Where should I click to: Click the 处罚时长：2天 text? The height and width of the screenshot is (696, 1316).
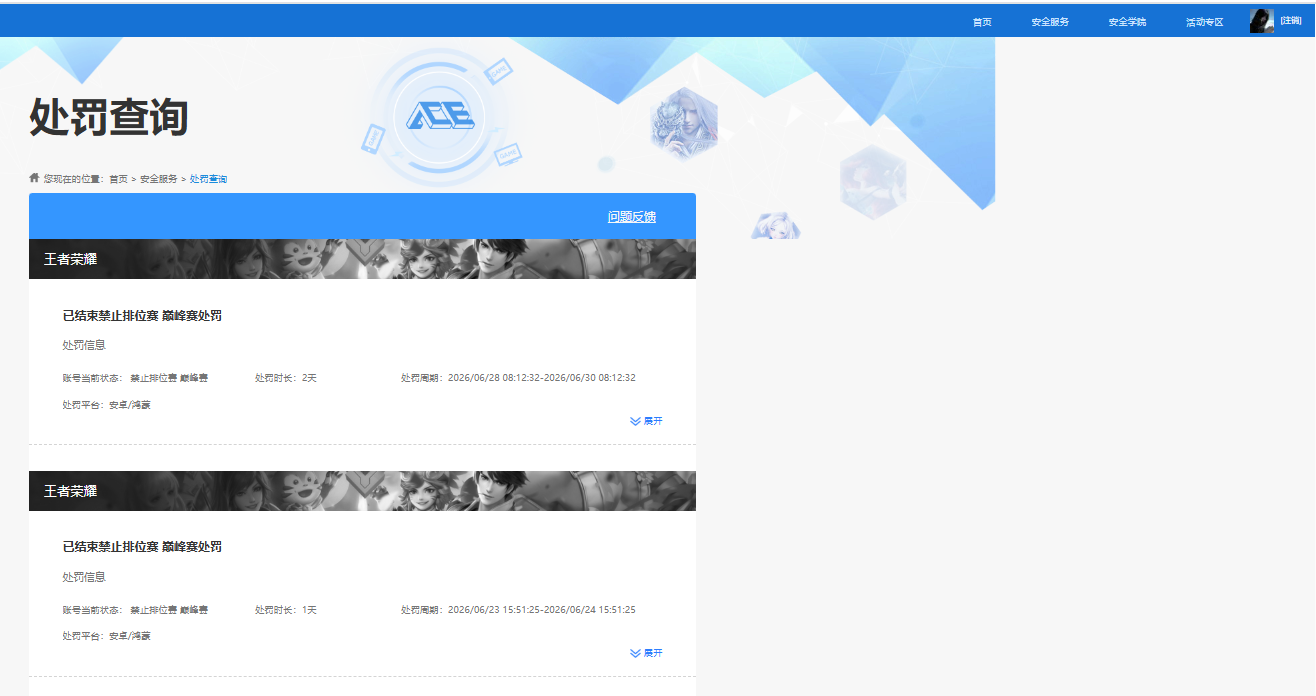tap(285, 378)
